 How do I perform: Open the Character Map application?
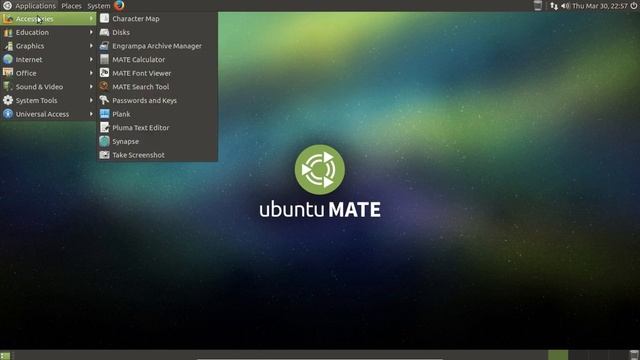[157, 19]
